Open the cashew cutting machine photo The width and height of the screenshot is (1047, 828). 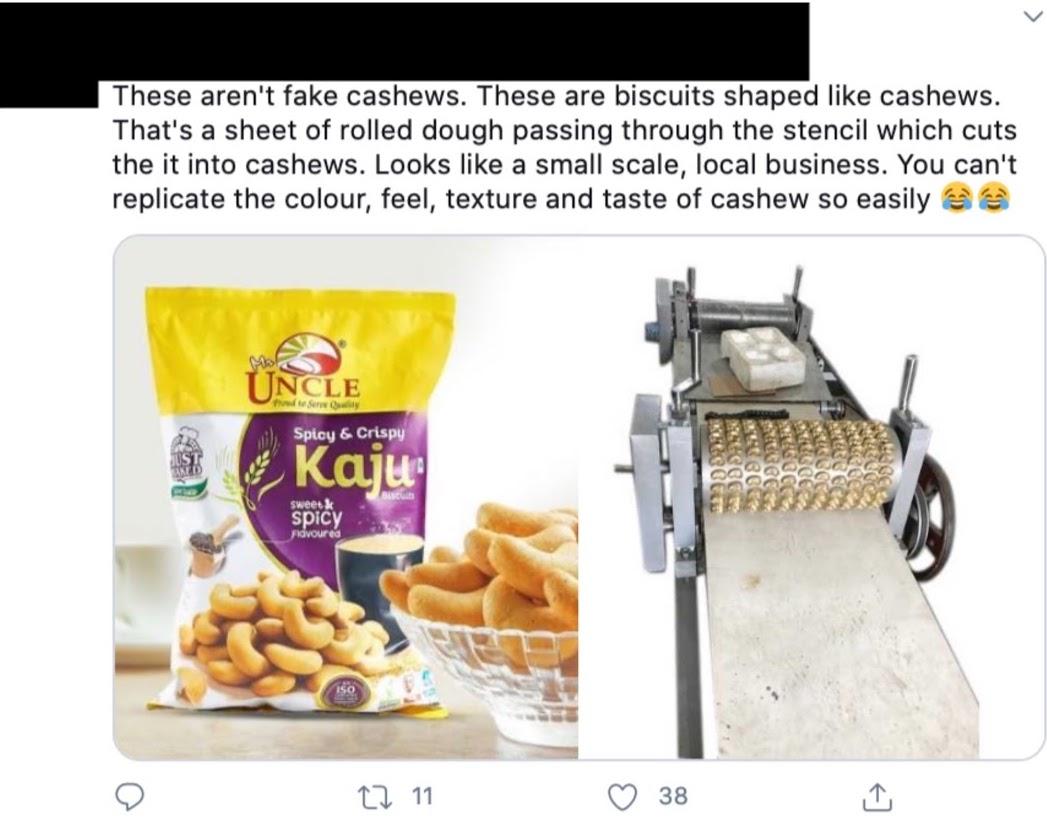[x=811, y=497]
